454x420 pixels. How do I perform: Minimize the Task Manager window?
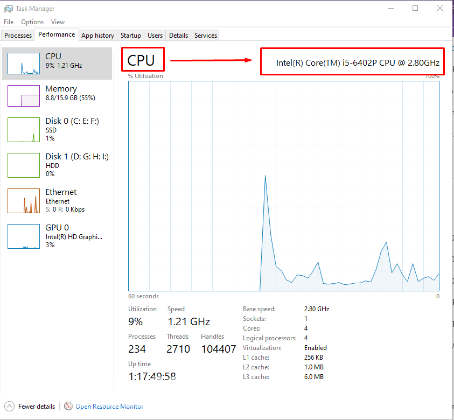391,8
